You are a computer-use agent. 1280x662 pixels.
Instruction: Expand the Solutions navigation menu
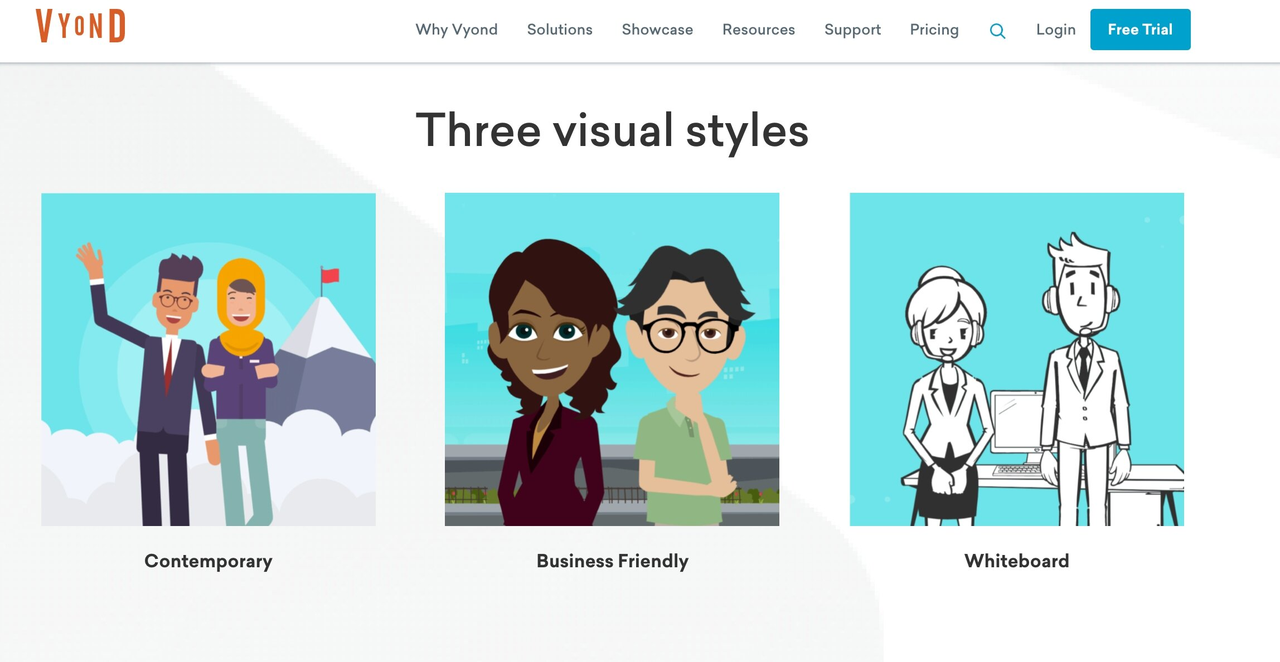(x=559, y=30)
